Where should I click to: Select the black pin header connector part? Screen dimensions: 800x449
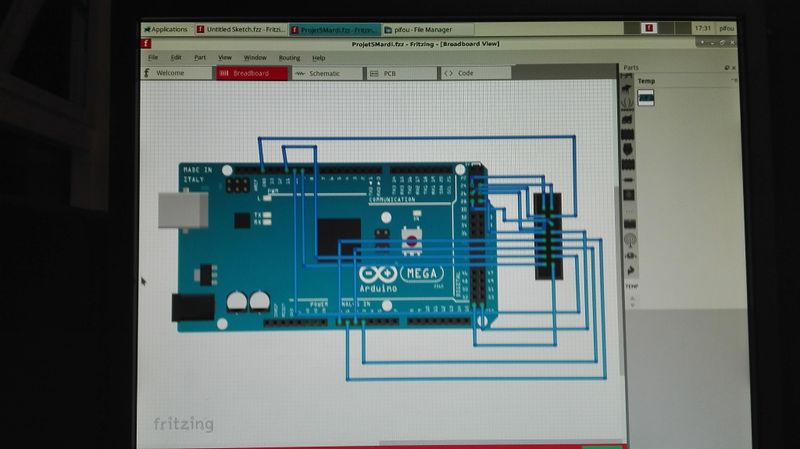548,235
